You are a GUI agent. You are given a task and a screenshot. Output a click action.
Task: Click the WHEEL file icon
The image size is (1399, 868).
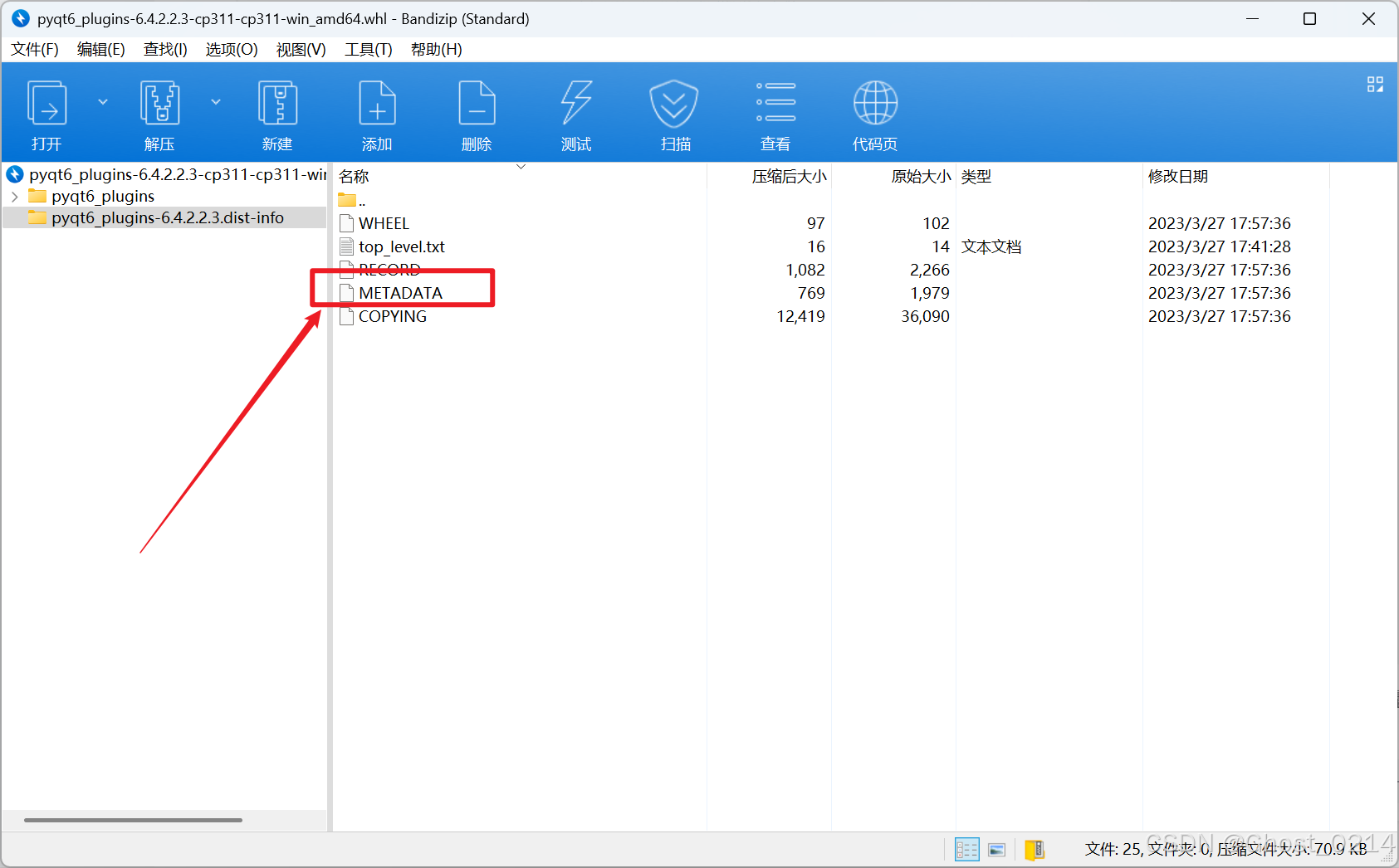point(347,223)
